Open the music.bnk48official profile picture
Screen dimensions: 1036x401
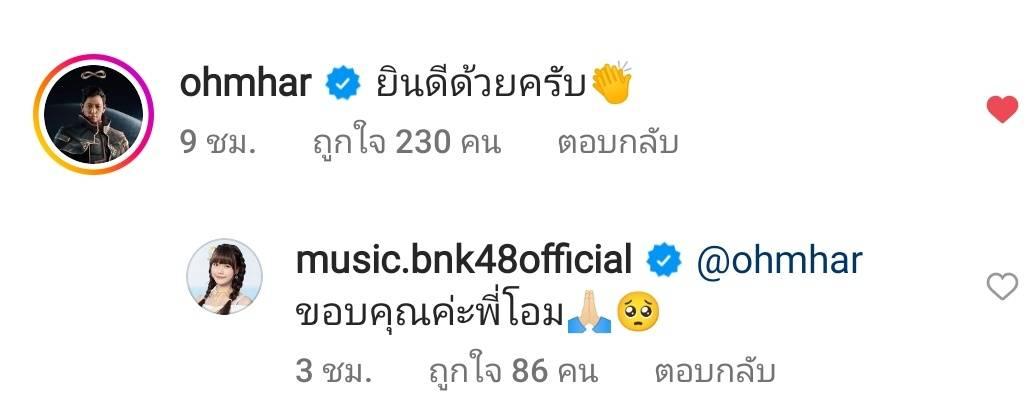(x=225, y=276)
